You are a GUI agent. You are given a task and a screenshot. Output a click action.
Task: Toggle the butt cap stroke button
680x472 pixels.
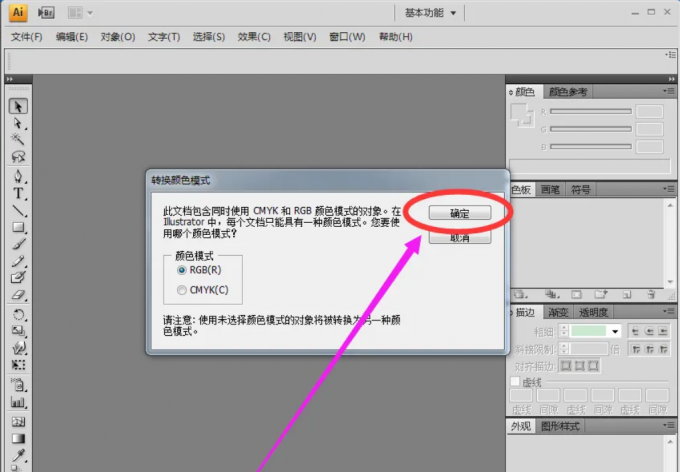pyautogui.click(x=635, y=331)
